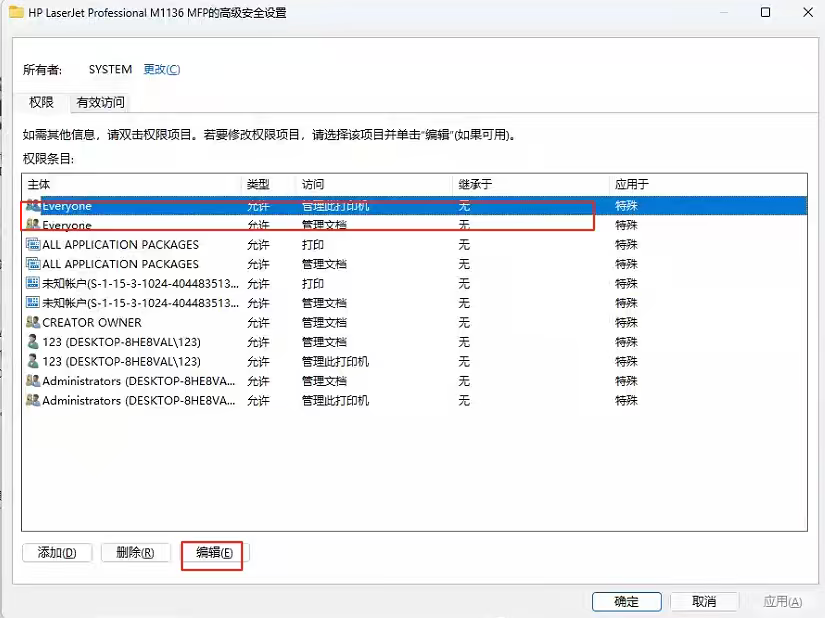
Task: Click 管理此打印机 cell in the Administrators row
Action: (335, 400)
